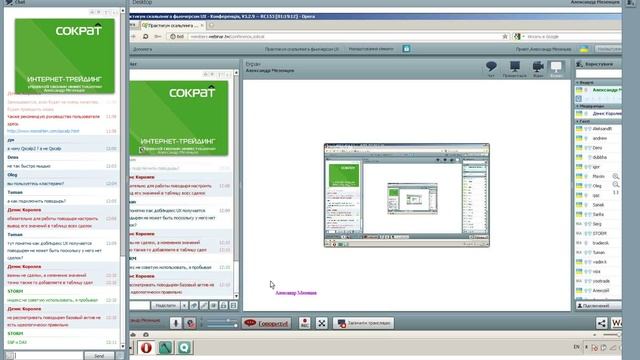
Task: Open the teal Q application taskbar icon
Action: tap(184, 347)
